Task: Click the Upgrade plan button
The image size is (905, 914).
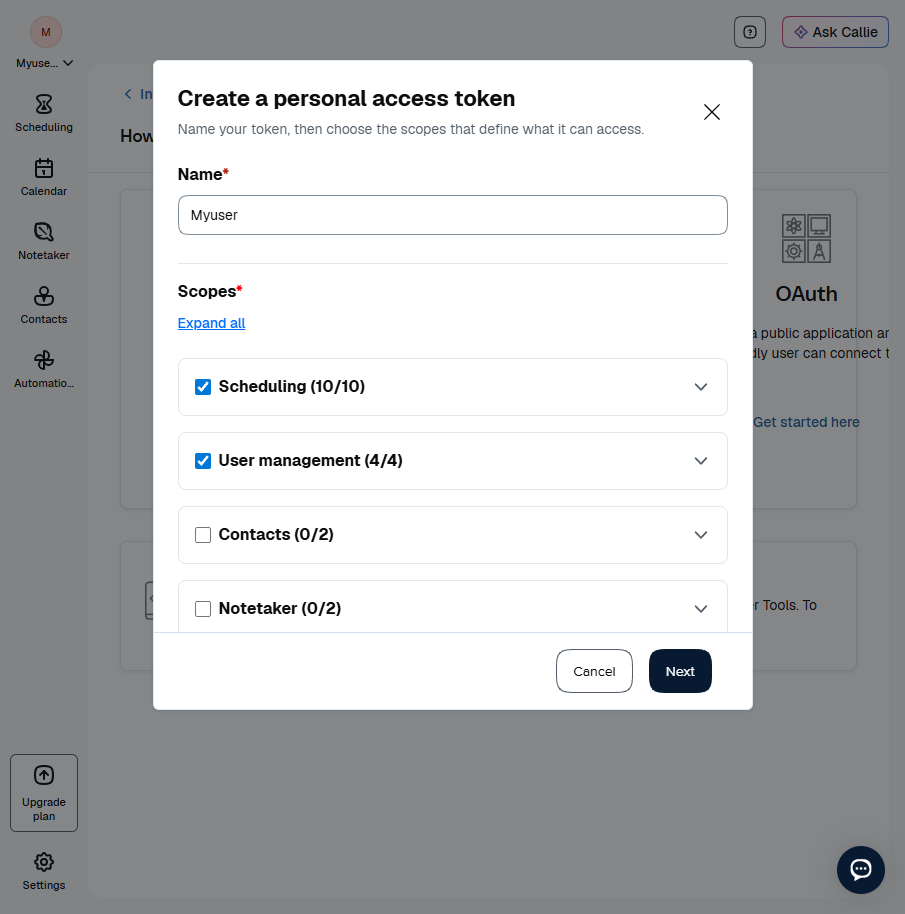Action: tap(44, 793)
